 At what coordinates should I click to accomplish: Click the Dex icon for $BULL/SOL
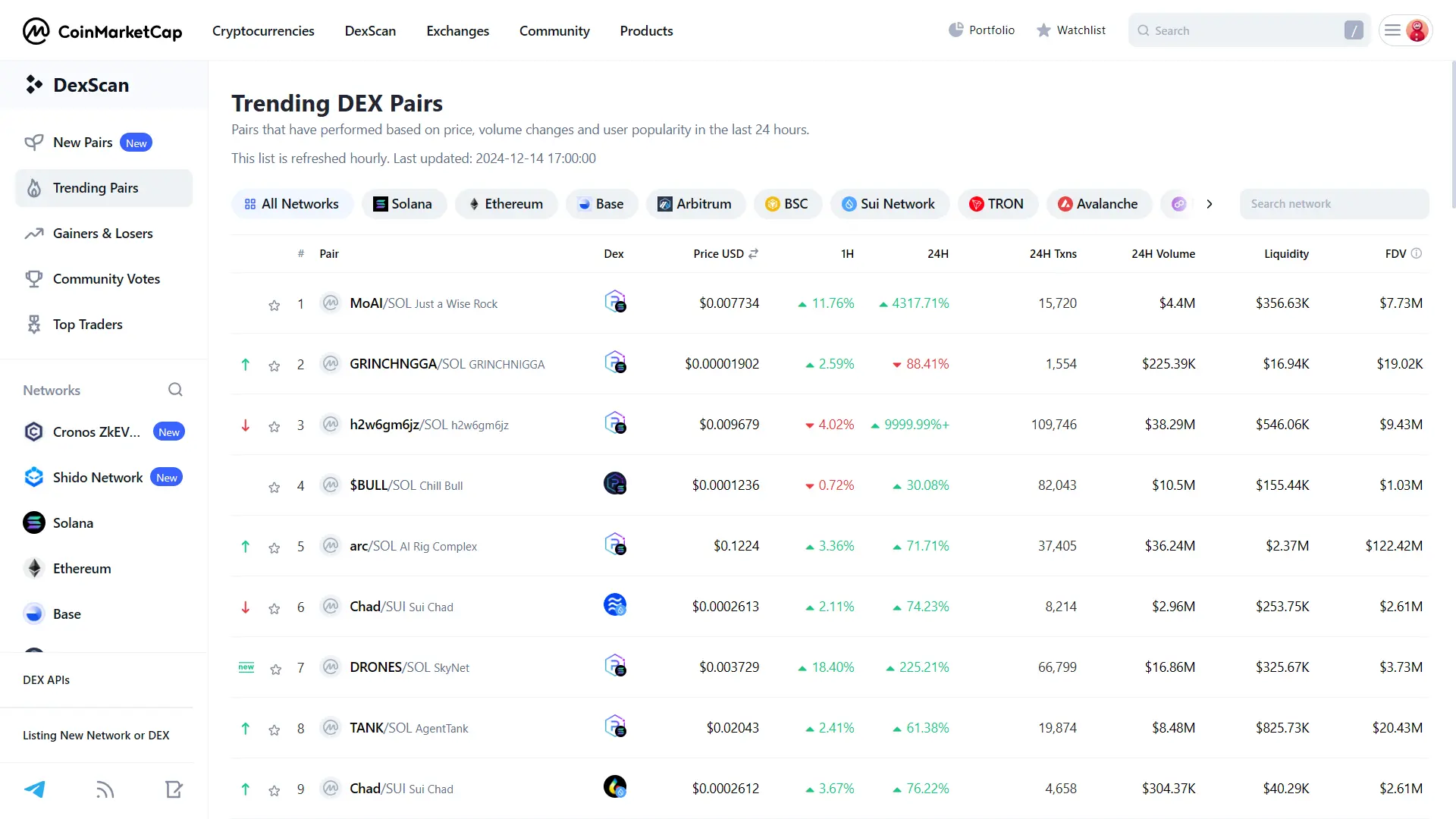click(615, 484)
